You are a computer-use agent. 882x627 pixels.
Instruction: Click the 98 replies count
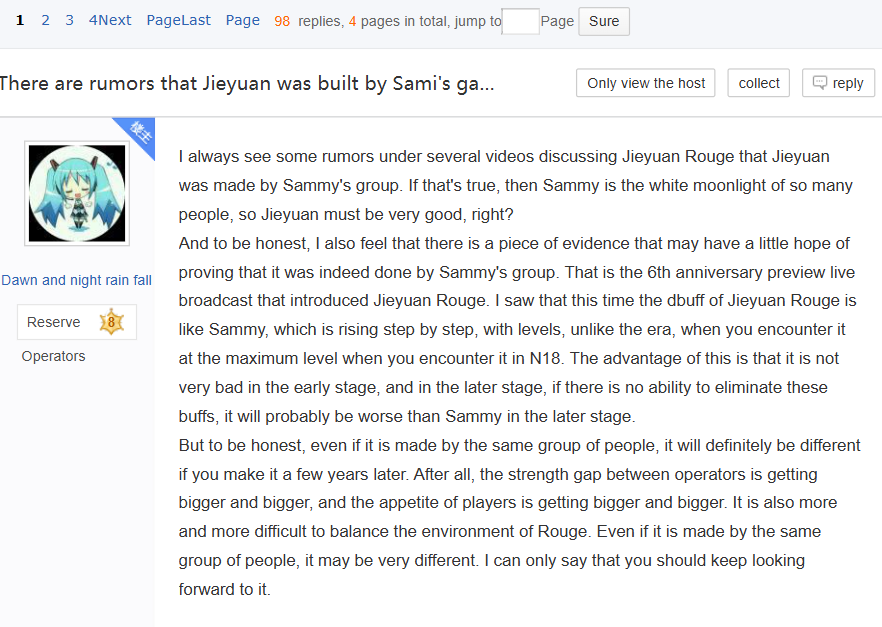point(282,21)
